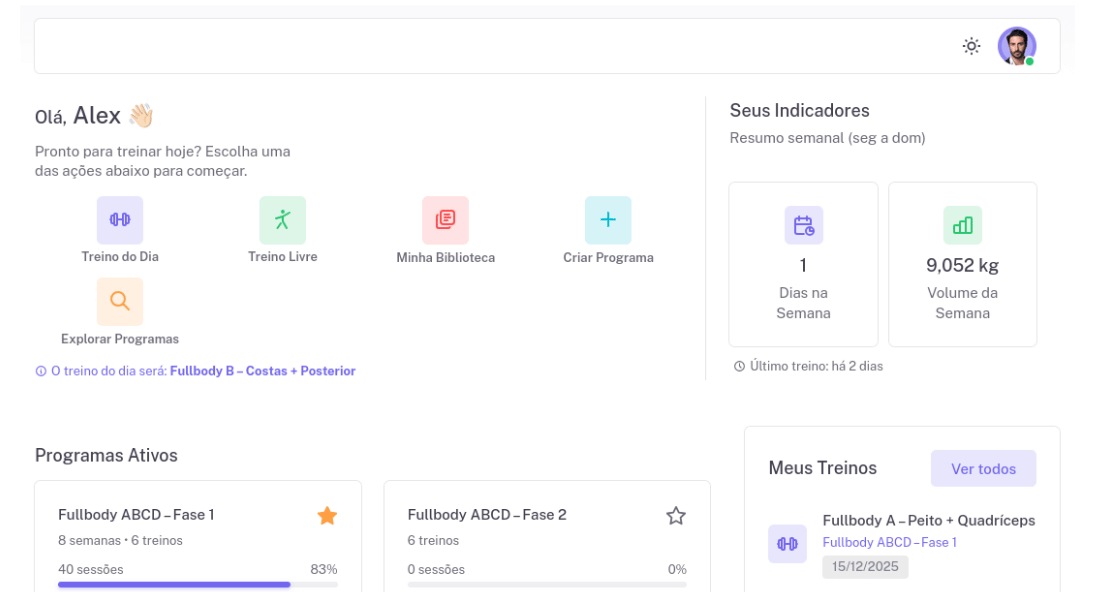The height and width of the screenshot is (600, 1100).
Task: Open Explorar Programas search icon
Action: (x=120, y=301)
